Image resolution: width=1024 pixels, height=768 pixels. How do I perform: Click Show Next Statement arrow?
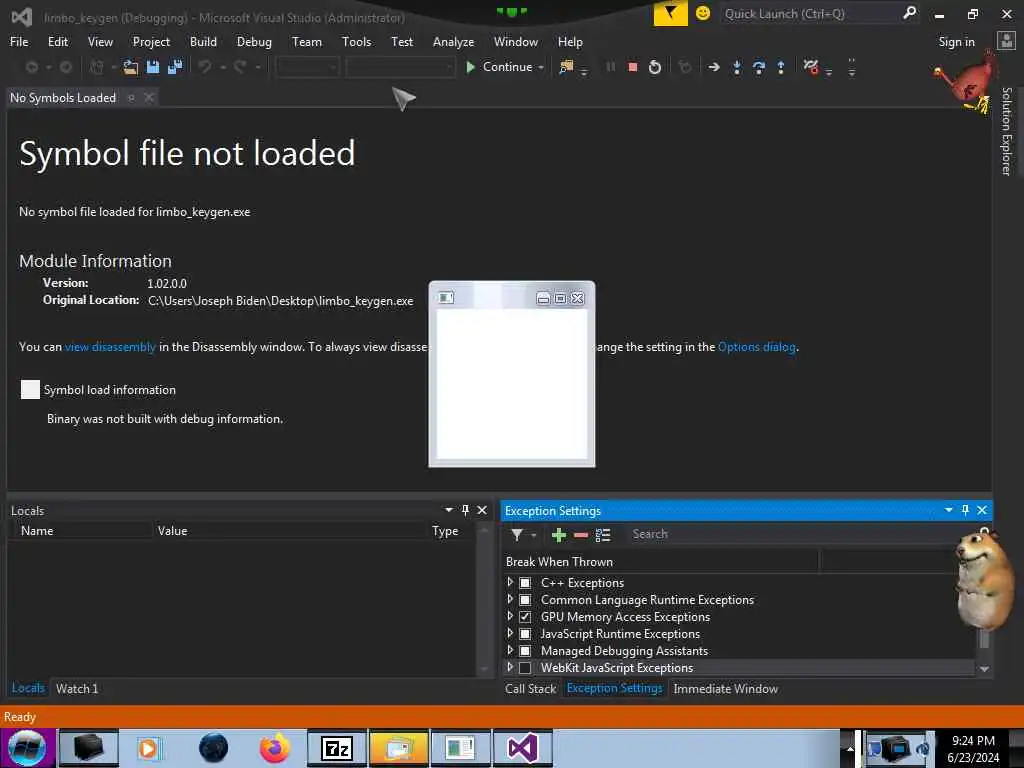tap(714, 67)
